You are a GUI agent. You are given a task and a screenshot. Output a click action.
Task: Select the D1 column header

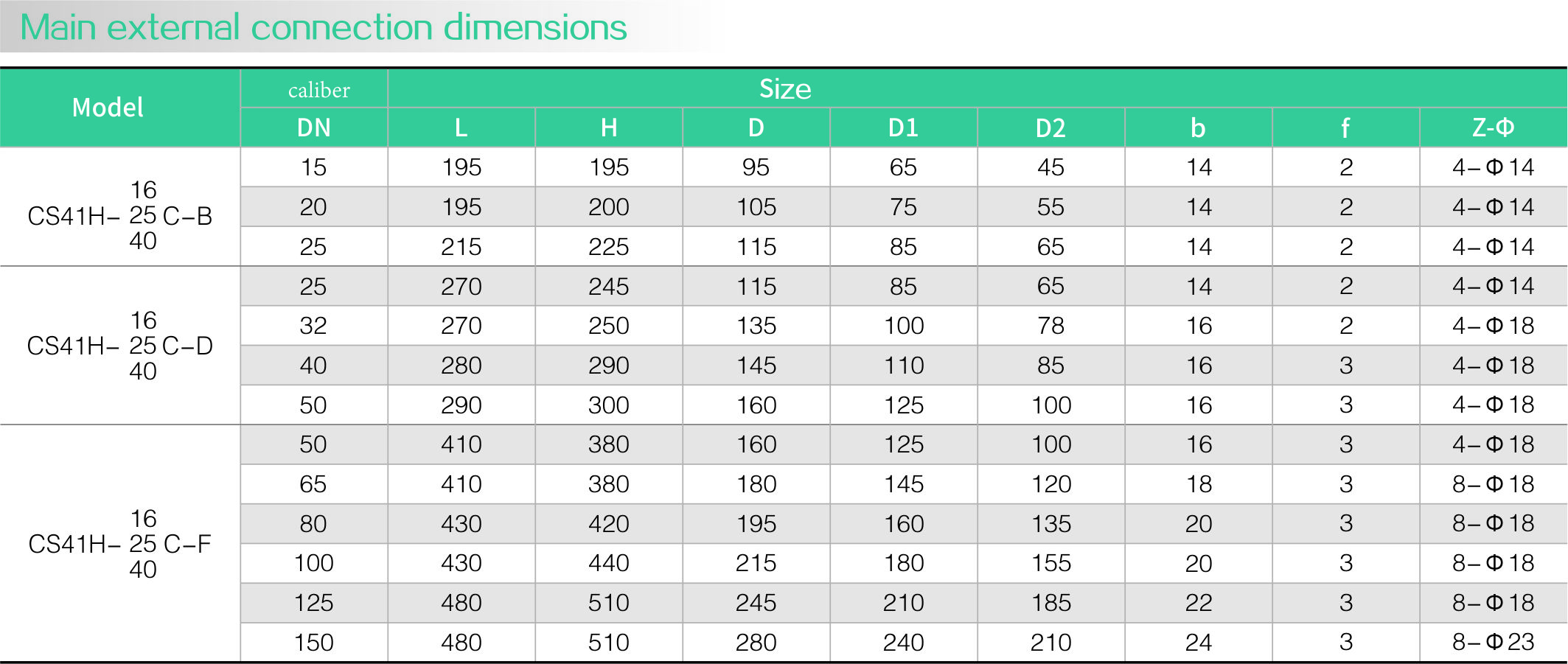pyautogui.click(x=903, y=128)
